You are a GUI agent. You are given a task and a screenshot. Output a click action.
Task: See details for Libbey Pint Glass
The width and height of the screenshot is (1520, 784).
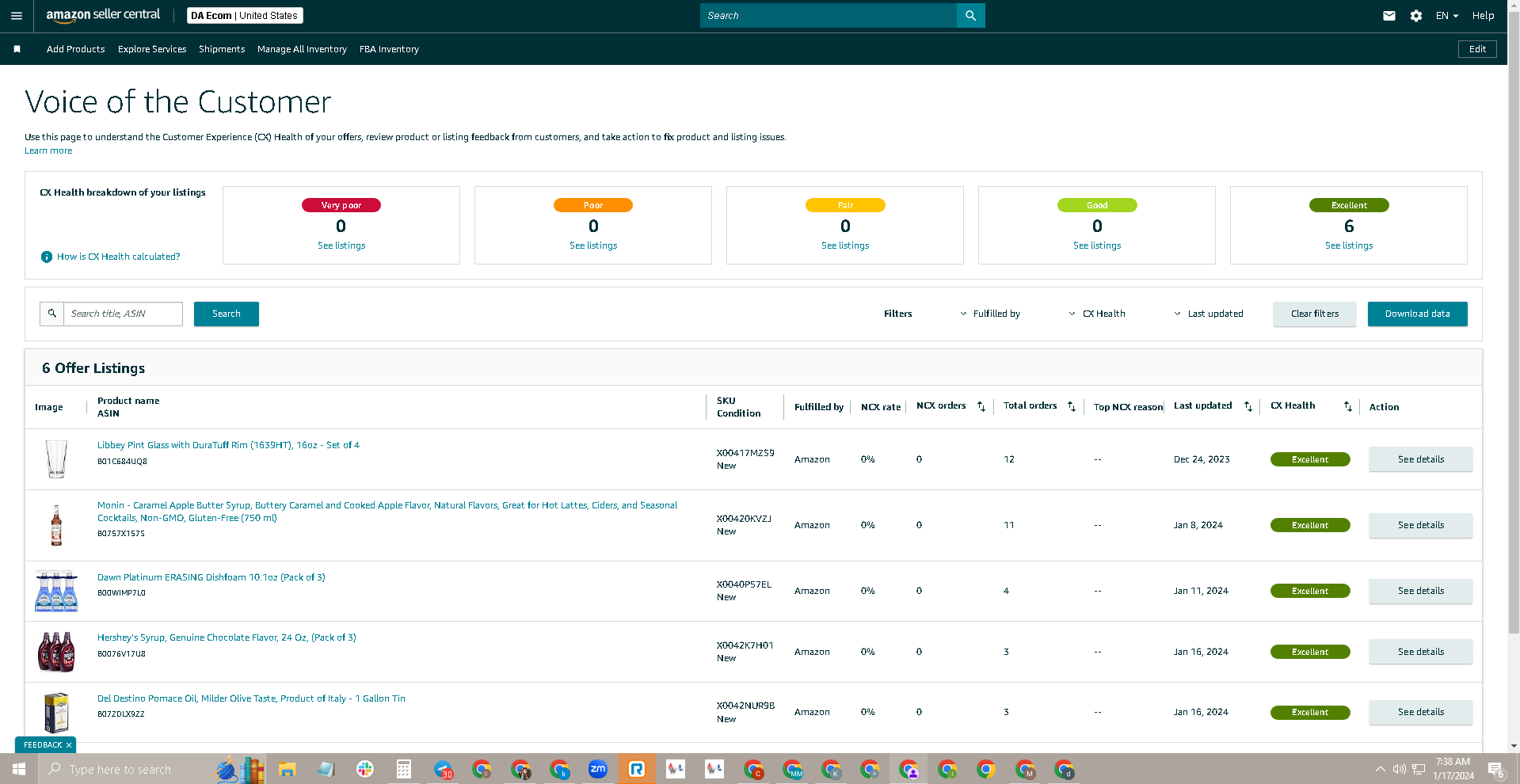tap(1421, 459)
